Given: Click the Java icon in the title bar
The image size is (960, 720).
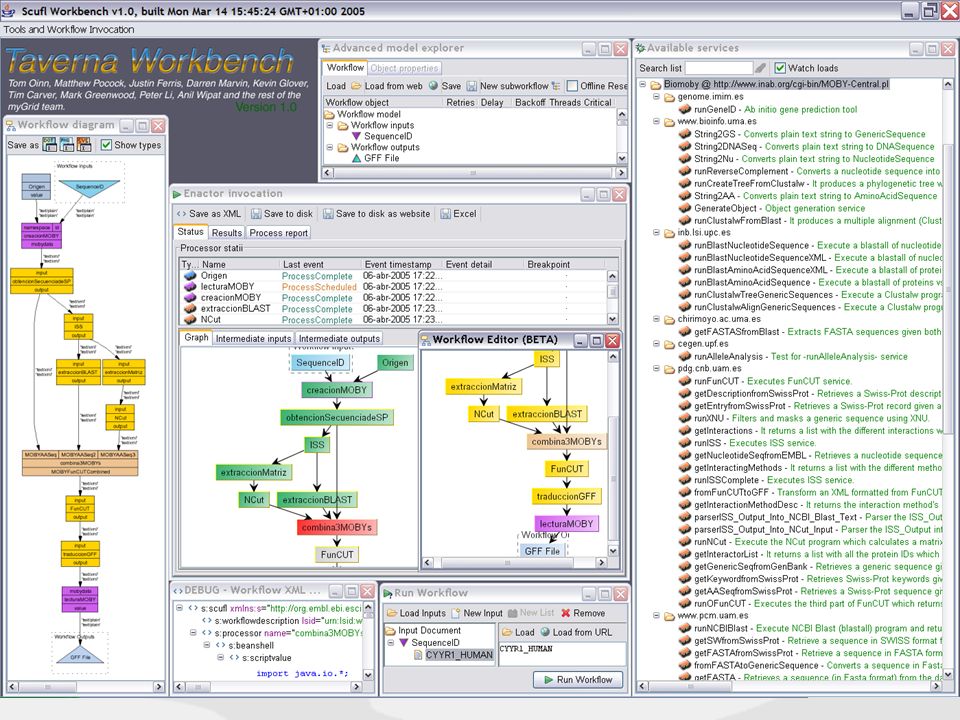Looking at the screenshot, I should tap(10, 10).
